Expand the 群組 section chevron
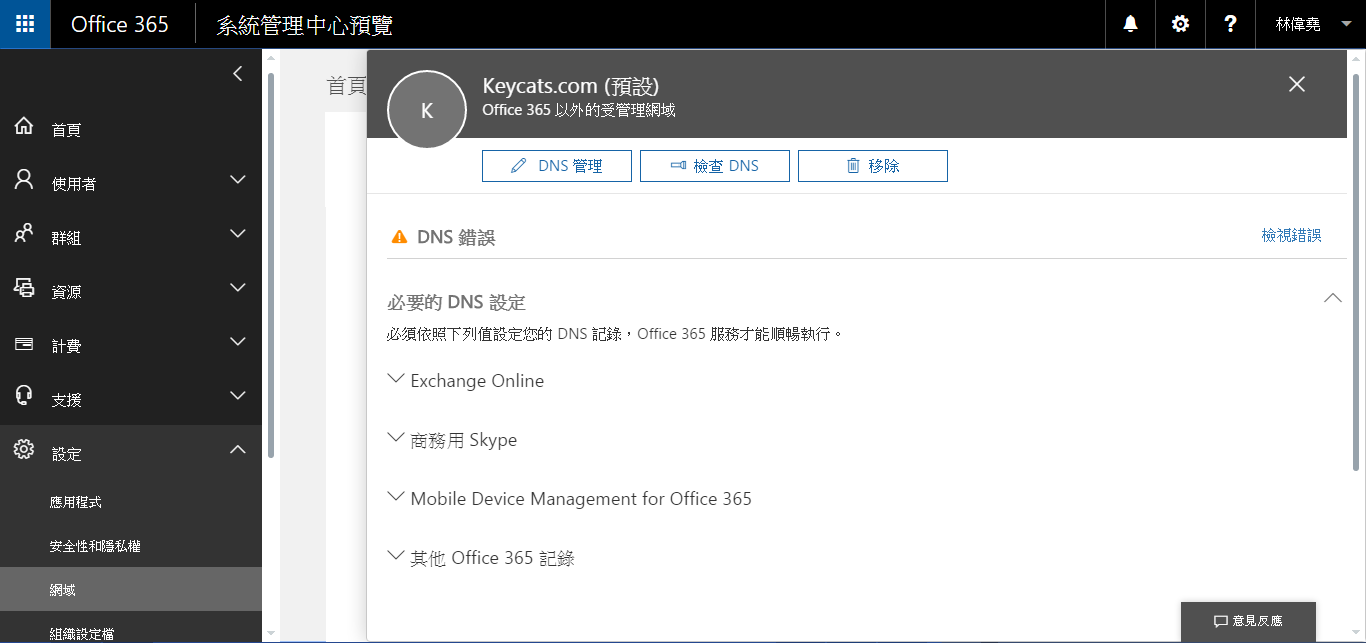The image size is (1366, 643). (237, 234)
